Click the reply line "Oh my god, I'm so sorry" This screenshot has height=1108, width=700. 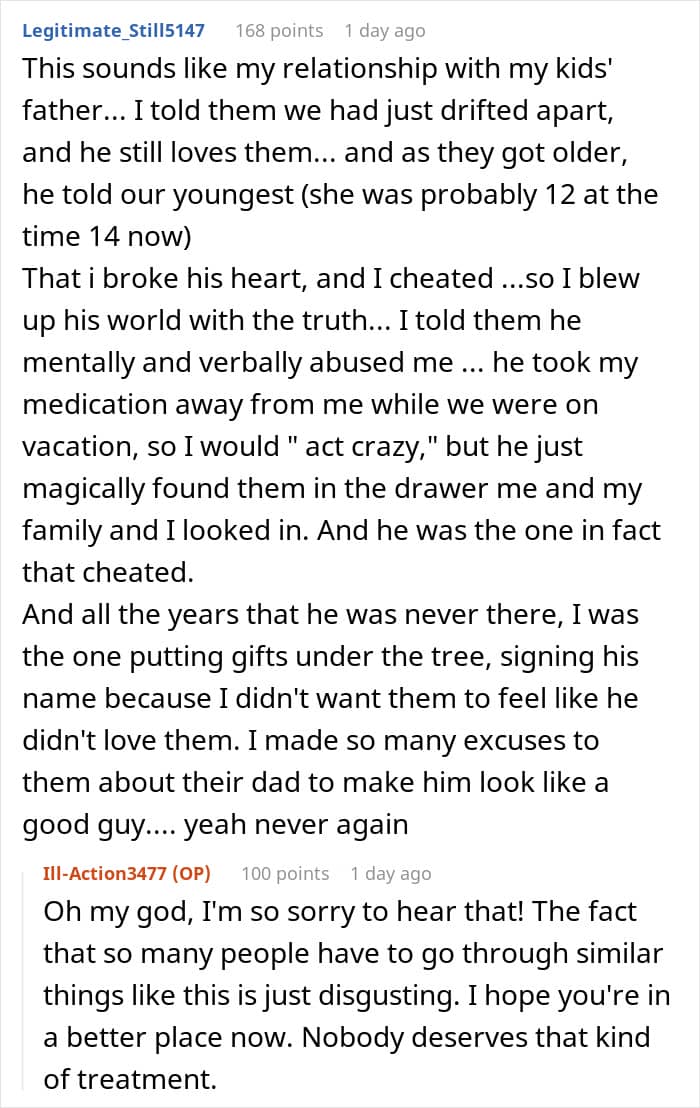click(339, 910)
